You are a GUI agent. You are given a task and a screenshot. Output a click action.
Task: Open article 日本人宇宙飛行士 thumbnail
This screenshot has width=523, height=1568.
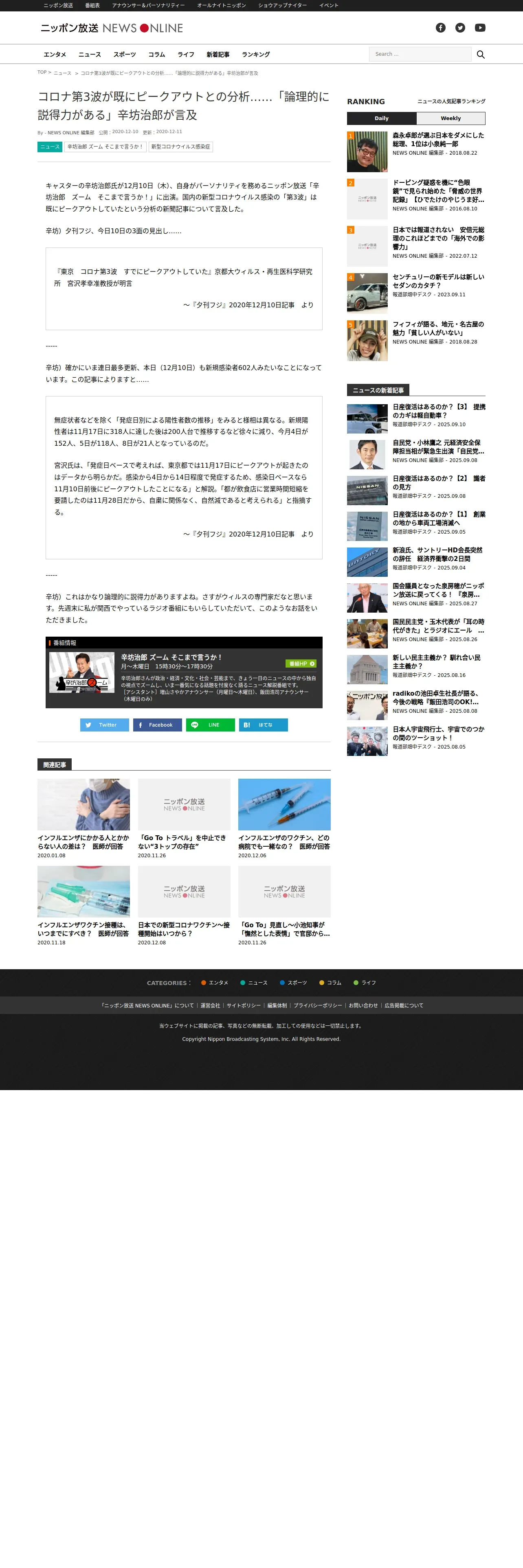coord(367,741)
